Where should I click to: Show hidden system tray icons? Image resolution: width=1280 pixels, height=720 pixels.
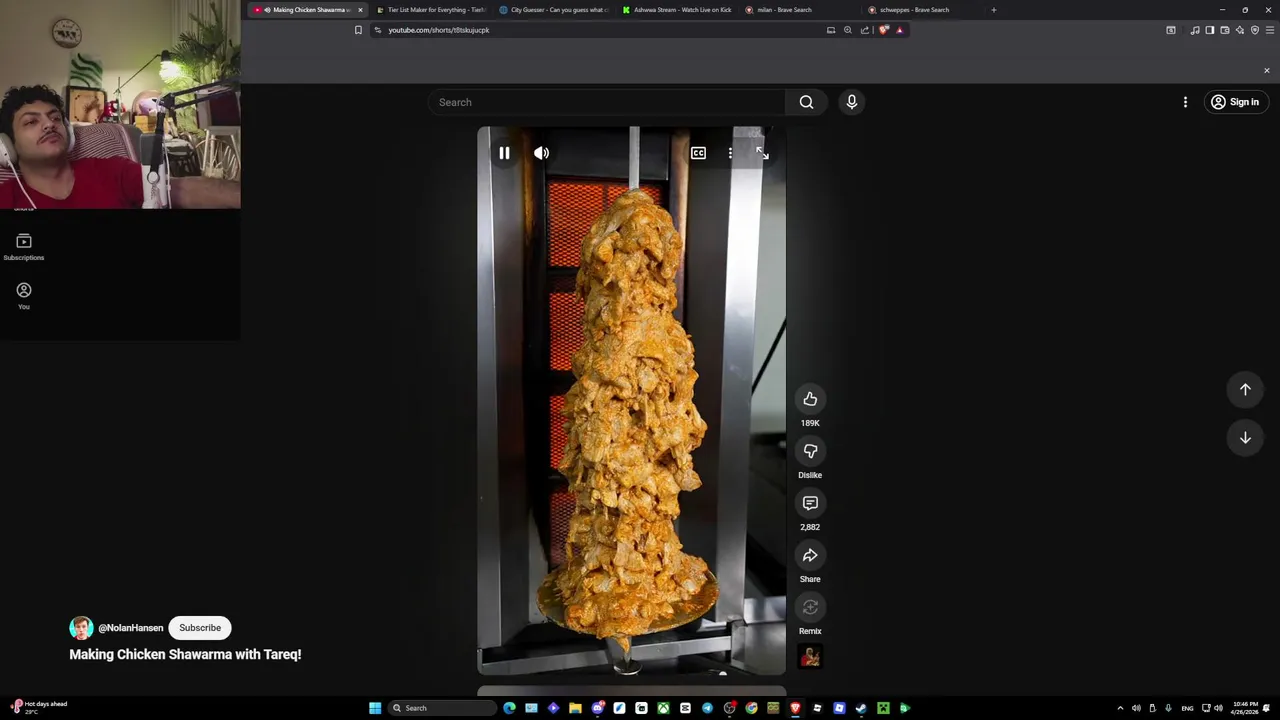pos(1120,708)
